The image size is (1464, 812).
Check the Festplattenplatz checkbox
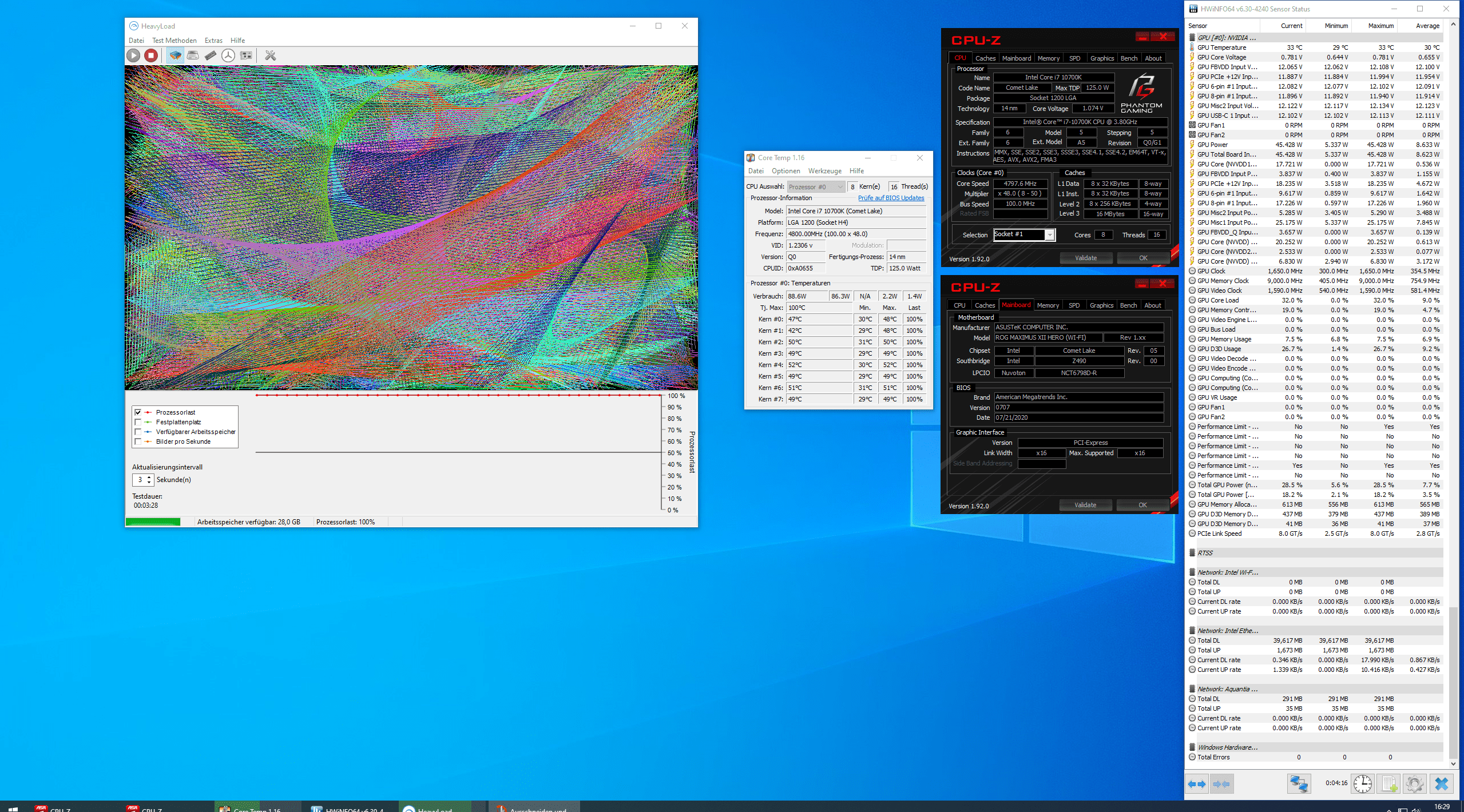(x=138, y=422)
